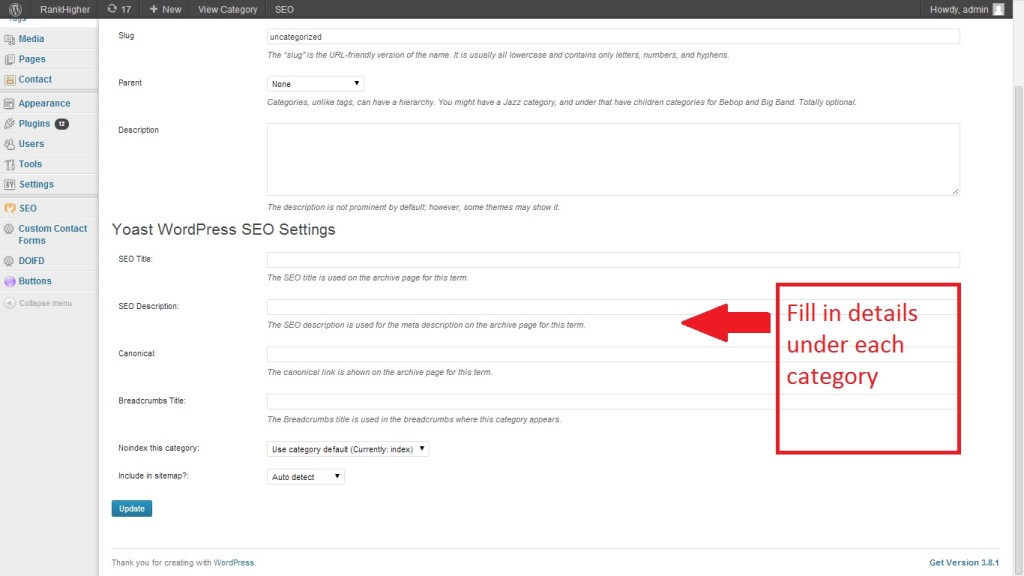Click the Pages sidebar icon

coord(9,59)
